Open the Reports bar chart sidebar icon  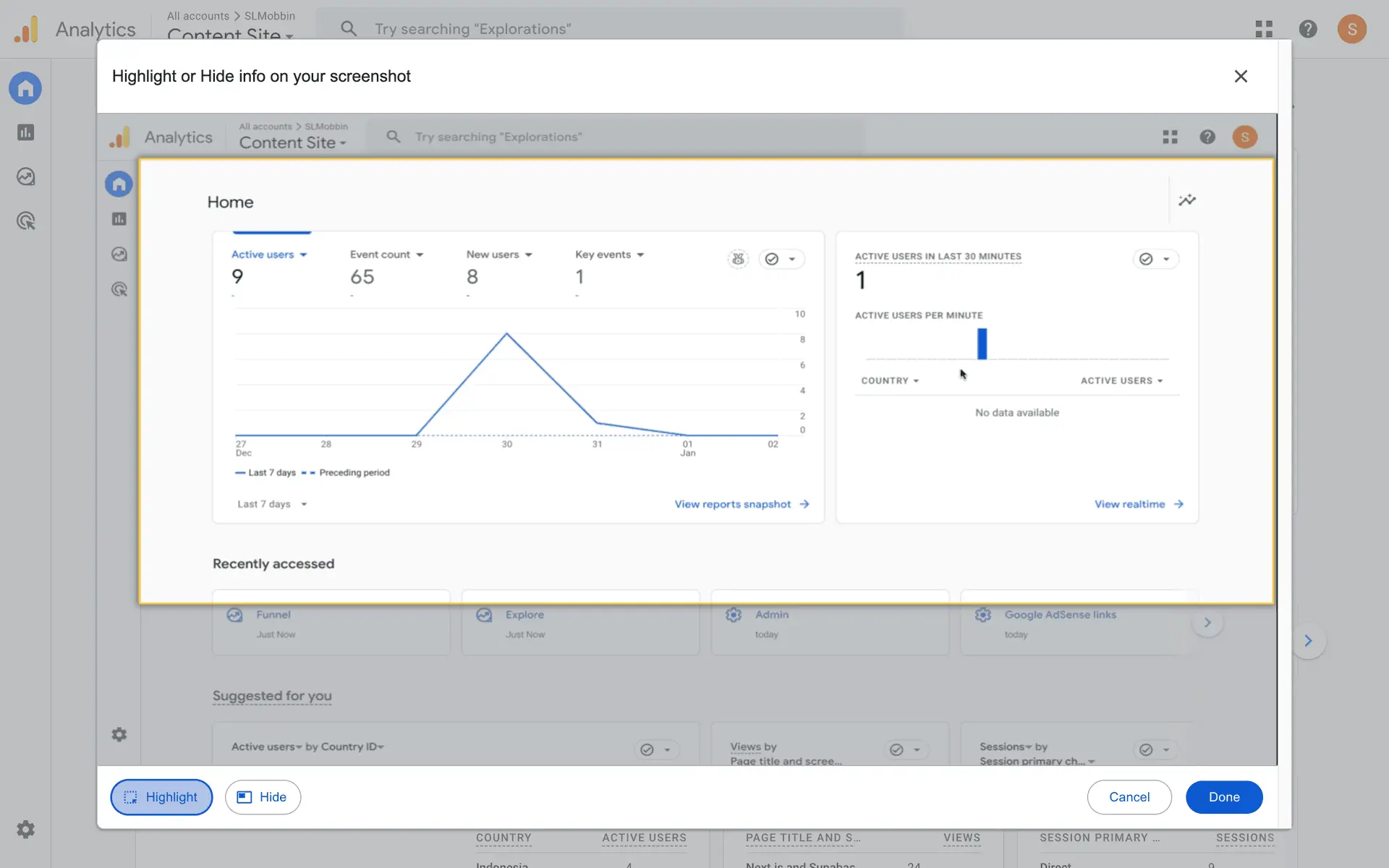(x=25, y=132)
